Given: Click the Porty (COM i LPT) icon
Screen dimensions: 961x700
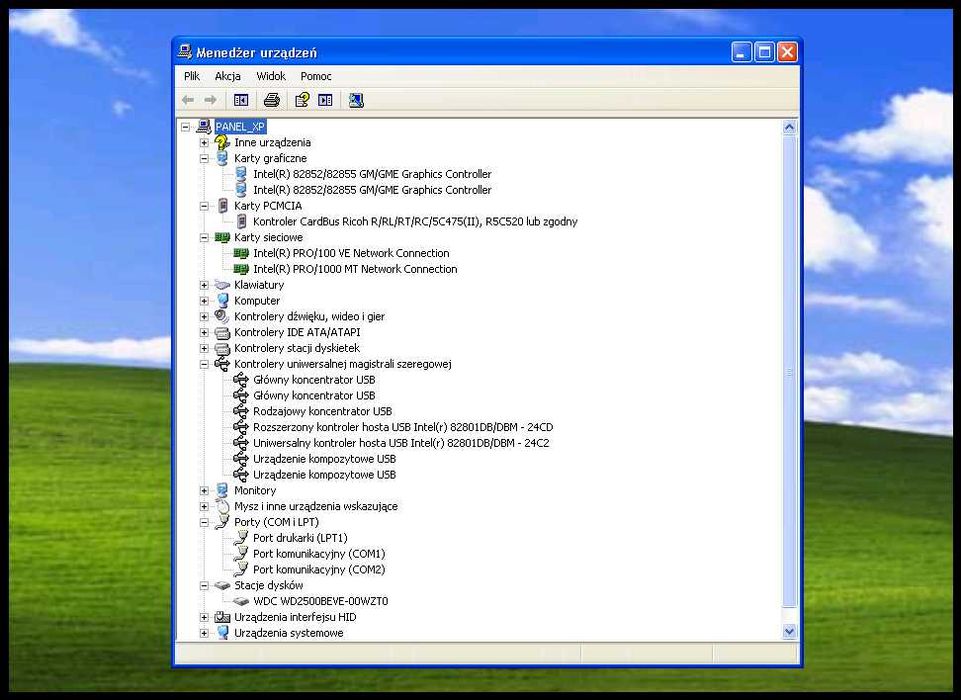Looking at the screenshot, I should tap(222, 522).
